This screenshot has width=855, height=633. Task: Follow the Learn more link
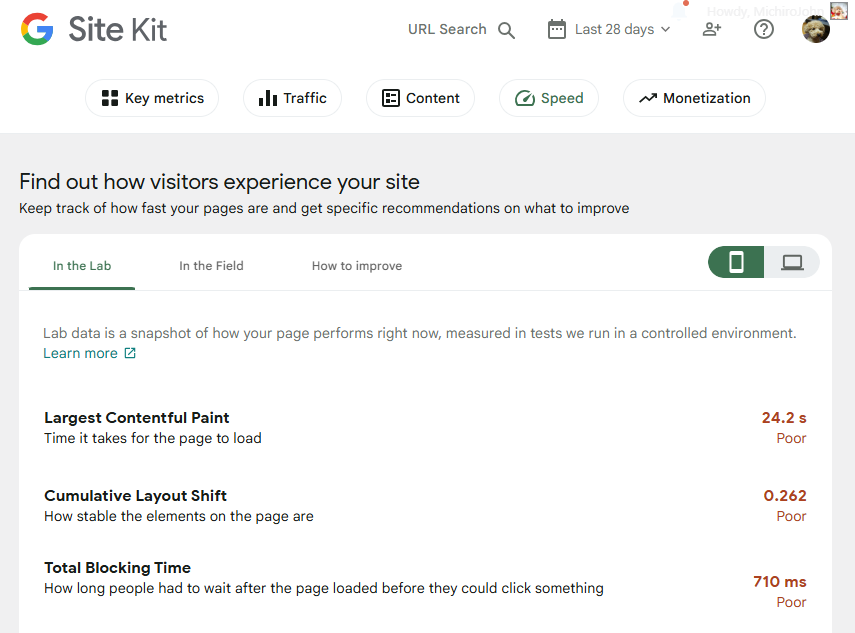pos(80,354)
